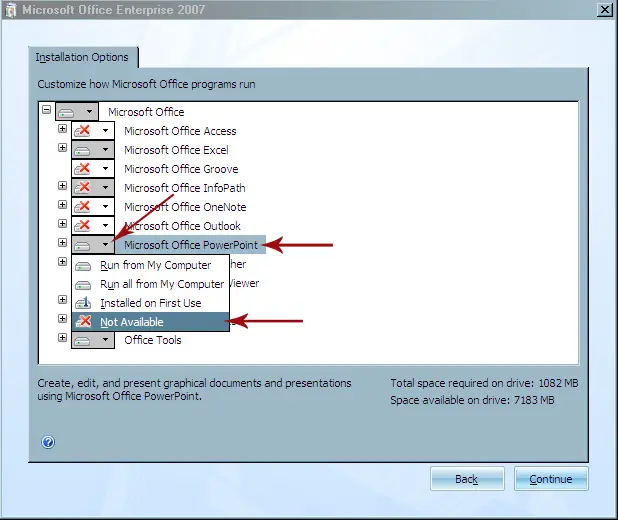The width and height of the screenshot is (618, 520).
Task: Expand the Microsoft Office OneNote node
Action: (62, 204)
